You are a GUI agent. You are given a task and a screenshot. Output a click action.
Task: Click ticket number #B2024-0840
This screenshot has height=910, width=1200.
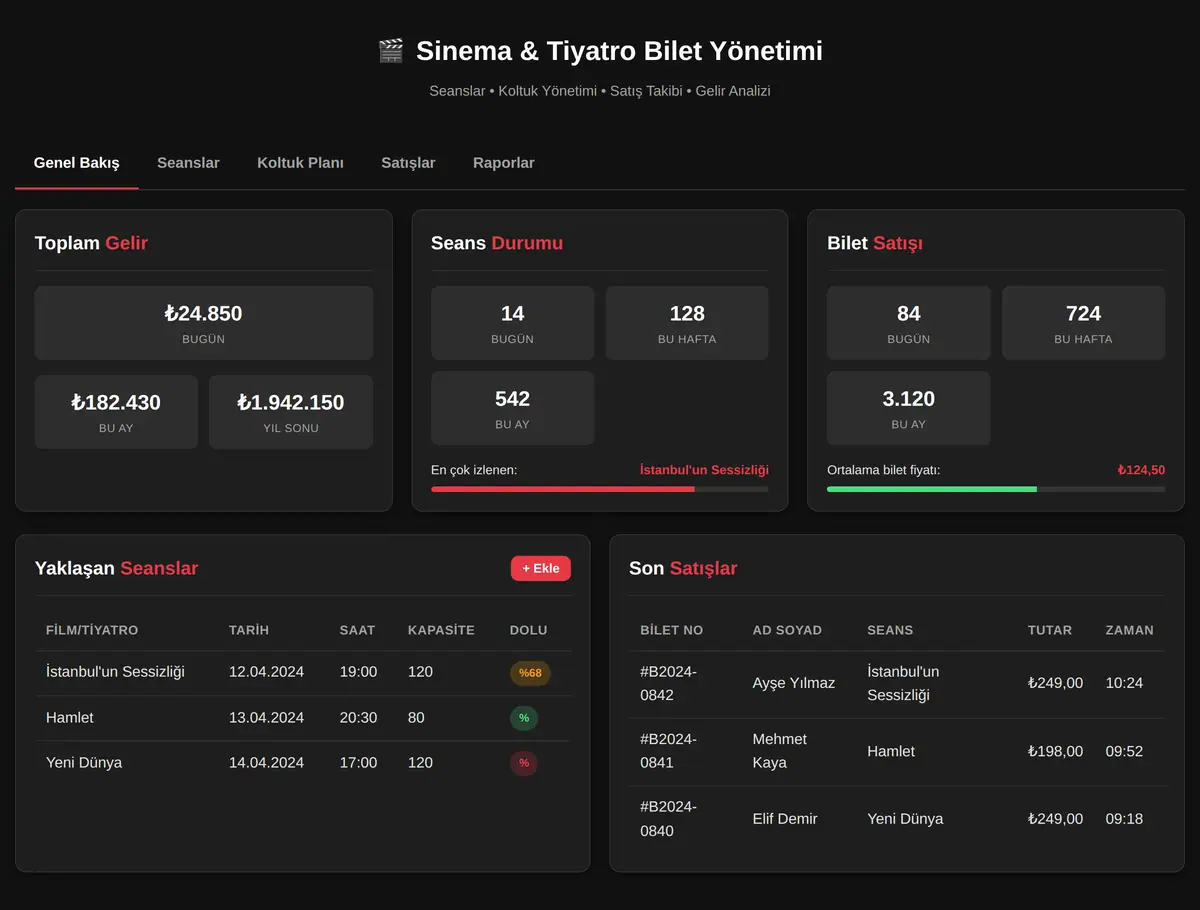(669, 819)
